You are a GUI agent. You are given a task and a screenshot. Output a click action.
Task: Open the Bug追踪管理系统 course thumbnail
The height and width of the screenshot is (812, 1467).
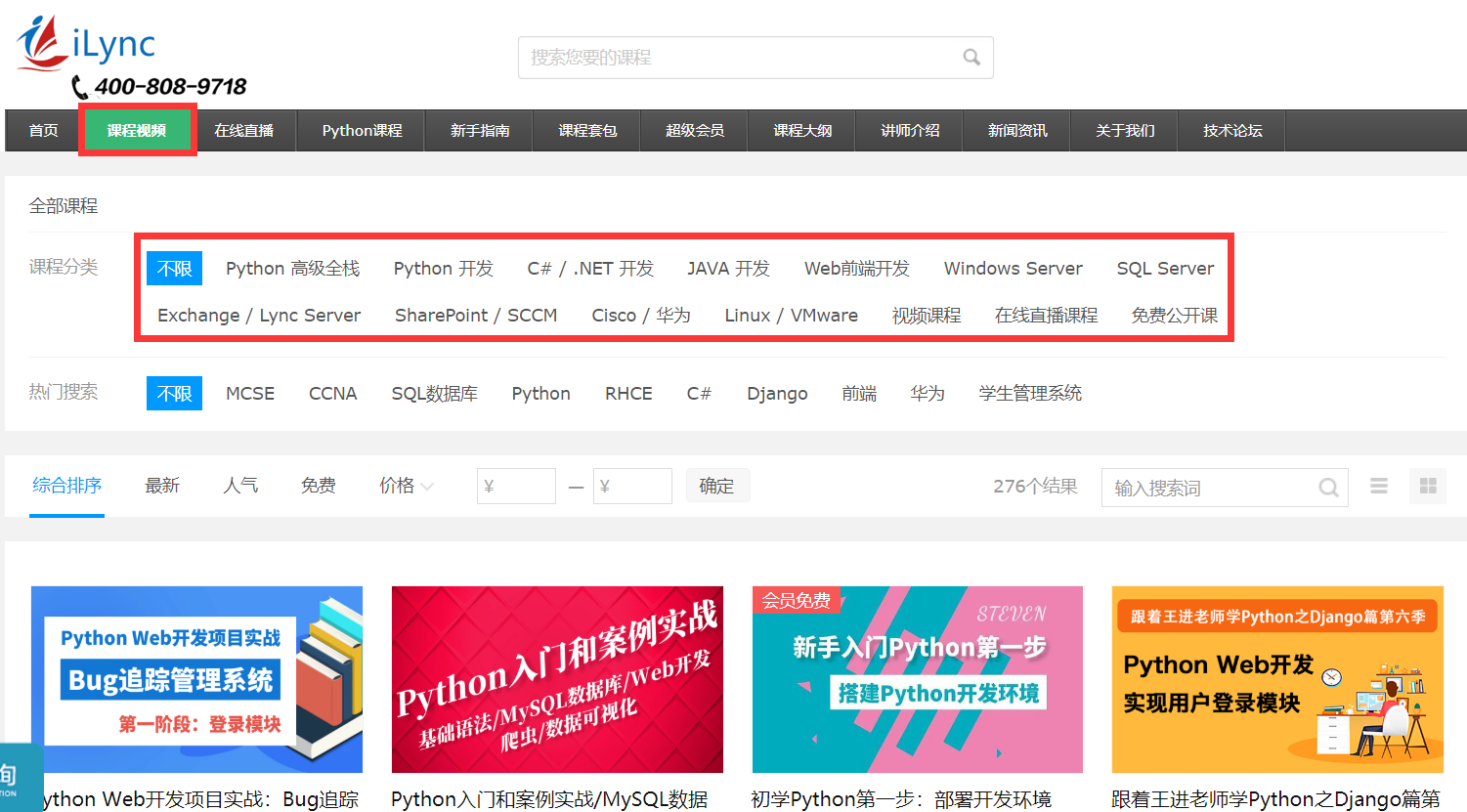coord(196,679)
